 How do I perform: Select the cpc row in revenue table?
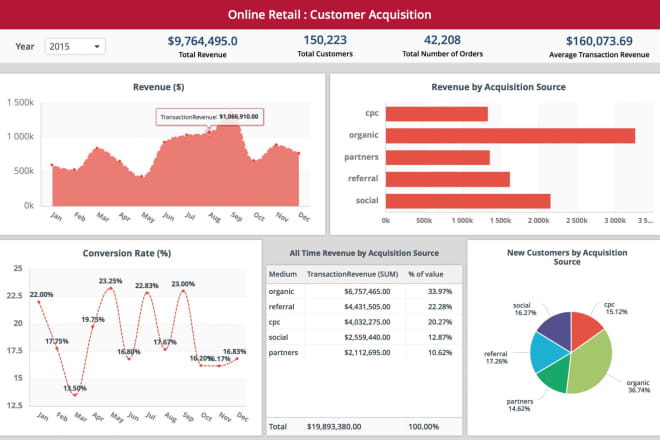[x=365, y=322]
